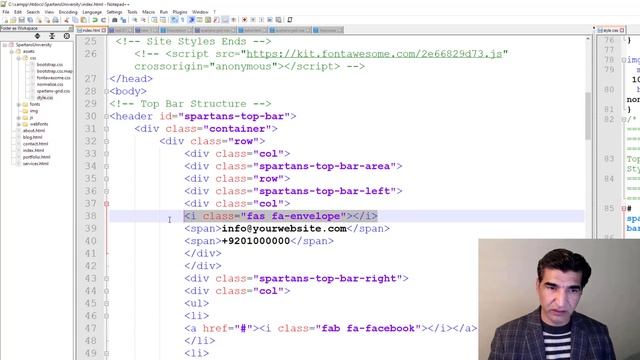Toggle file monitoring toolbar button
Screen dimensions: 640x360
(233, 20)
